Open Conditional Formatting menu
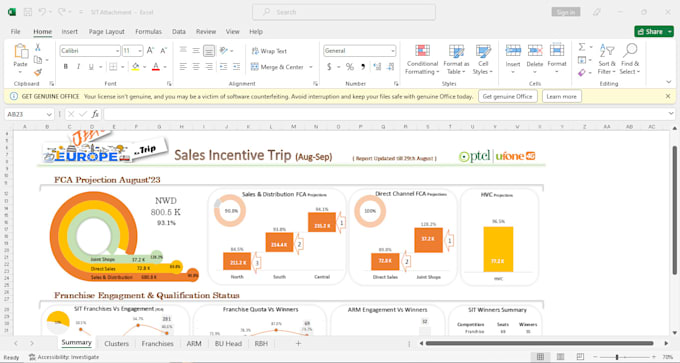680x363 pixels. (422, 59)
